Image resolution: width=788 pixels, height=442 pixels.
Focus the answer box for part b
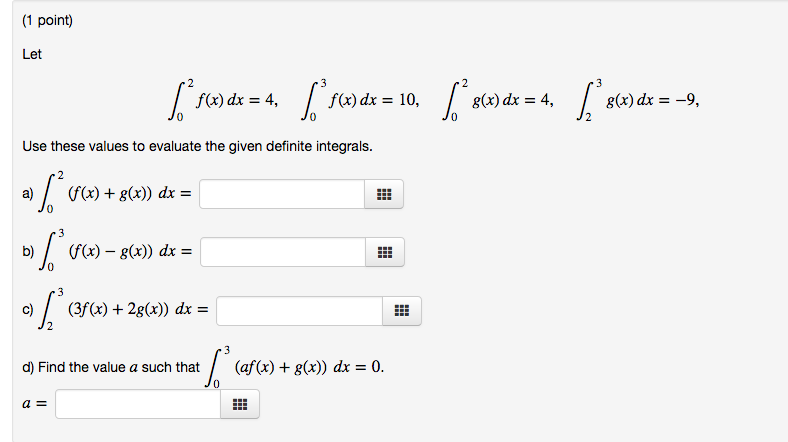(283, 252)
